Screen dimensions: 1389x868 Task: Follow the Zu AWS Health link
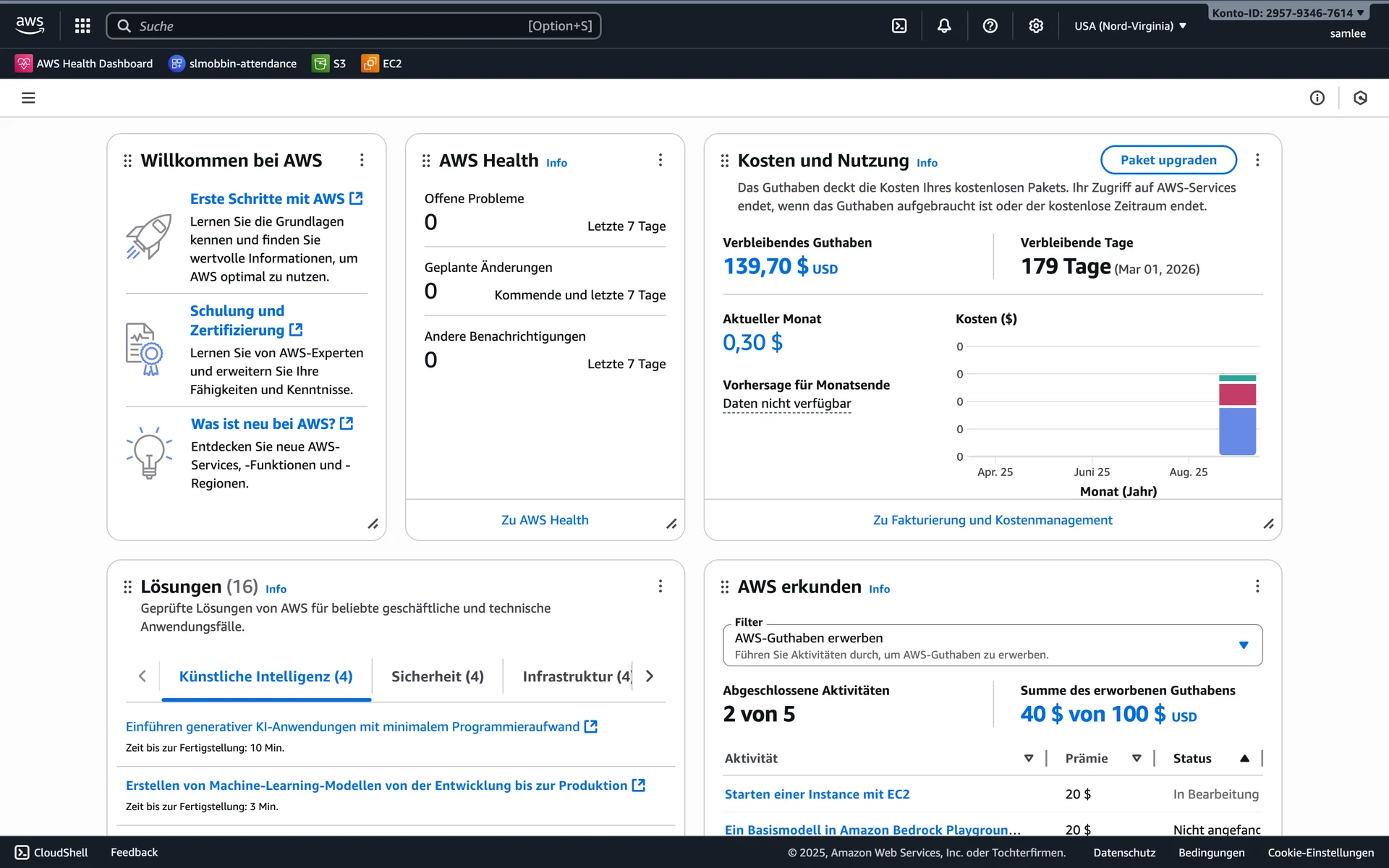click(x=544, y=520)
